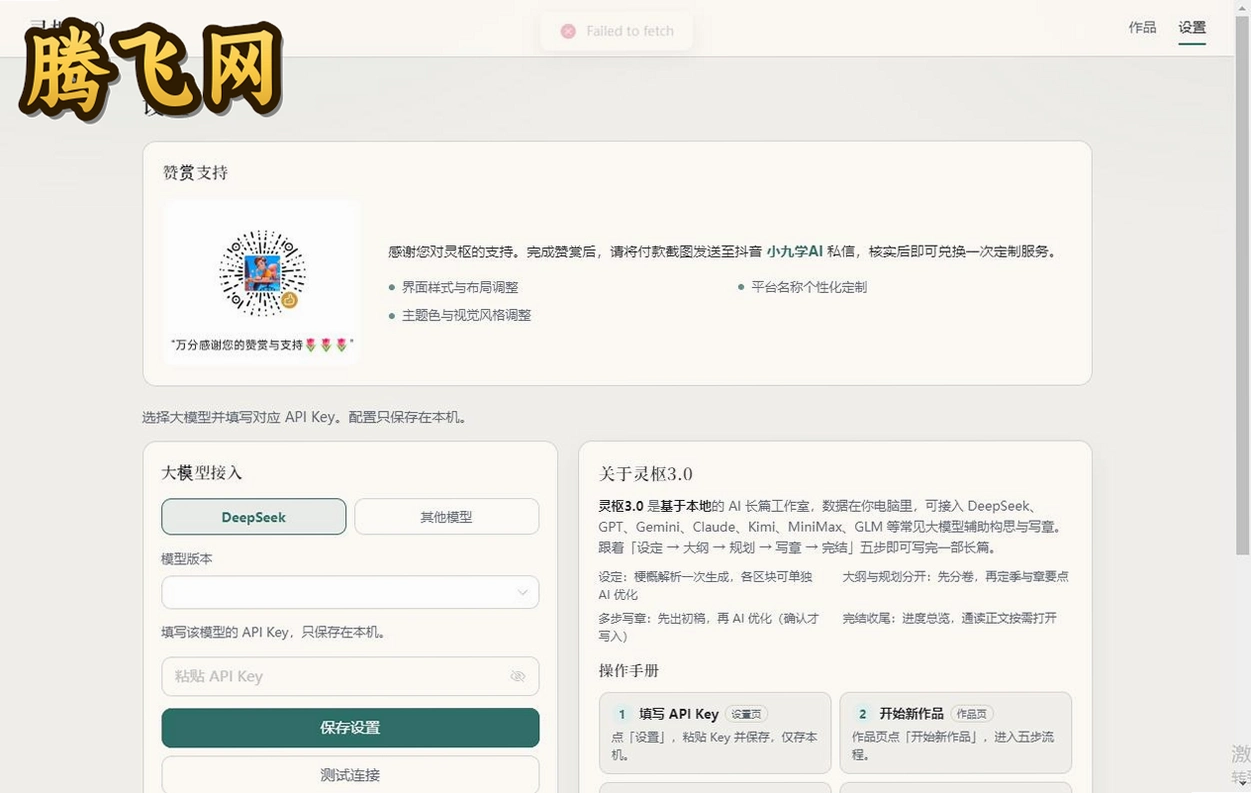Click the donation QR code image
This screenshot has height=793, width=1251.
coord(262,273)
